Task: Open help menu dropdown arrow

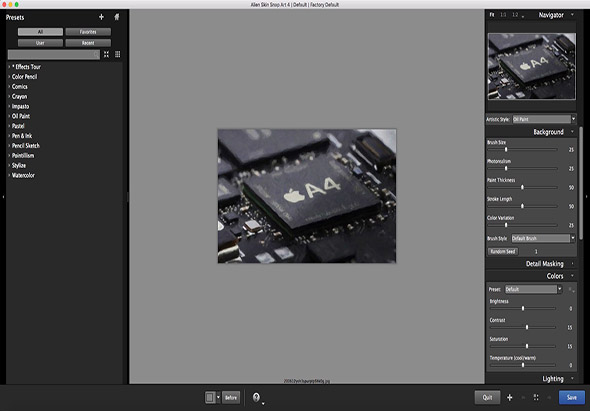Action: pos(263,403)
